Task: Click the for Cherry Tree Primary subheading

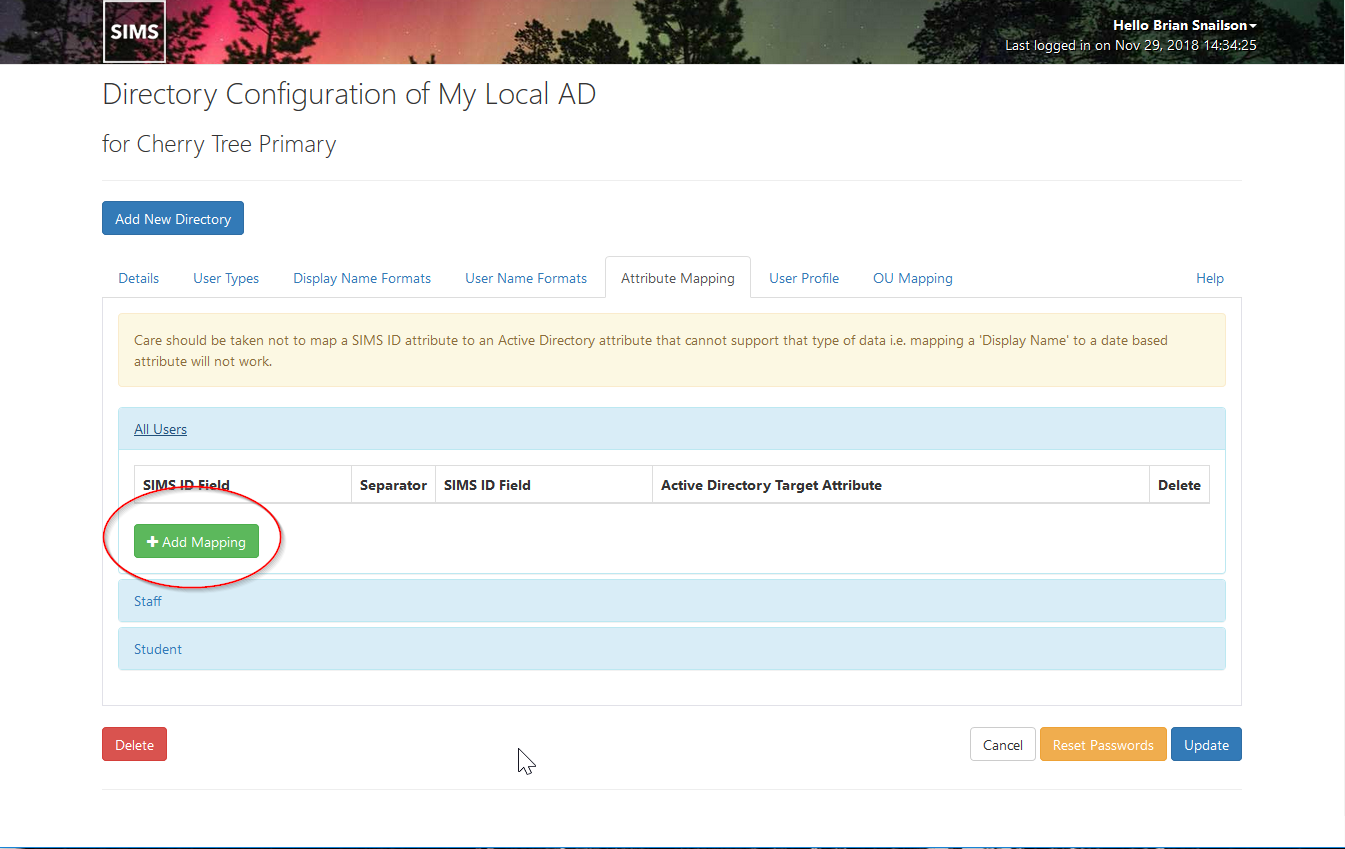Action: coord(219,144)
